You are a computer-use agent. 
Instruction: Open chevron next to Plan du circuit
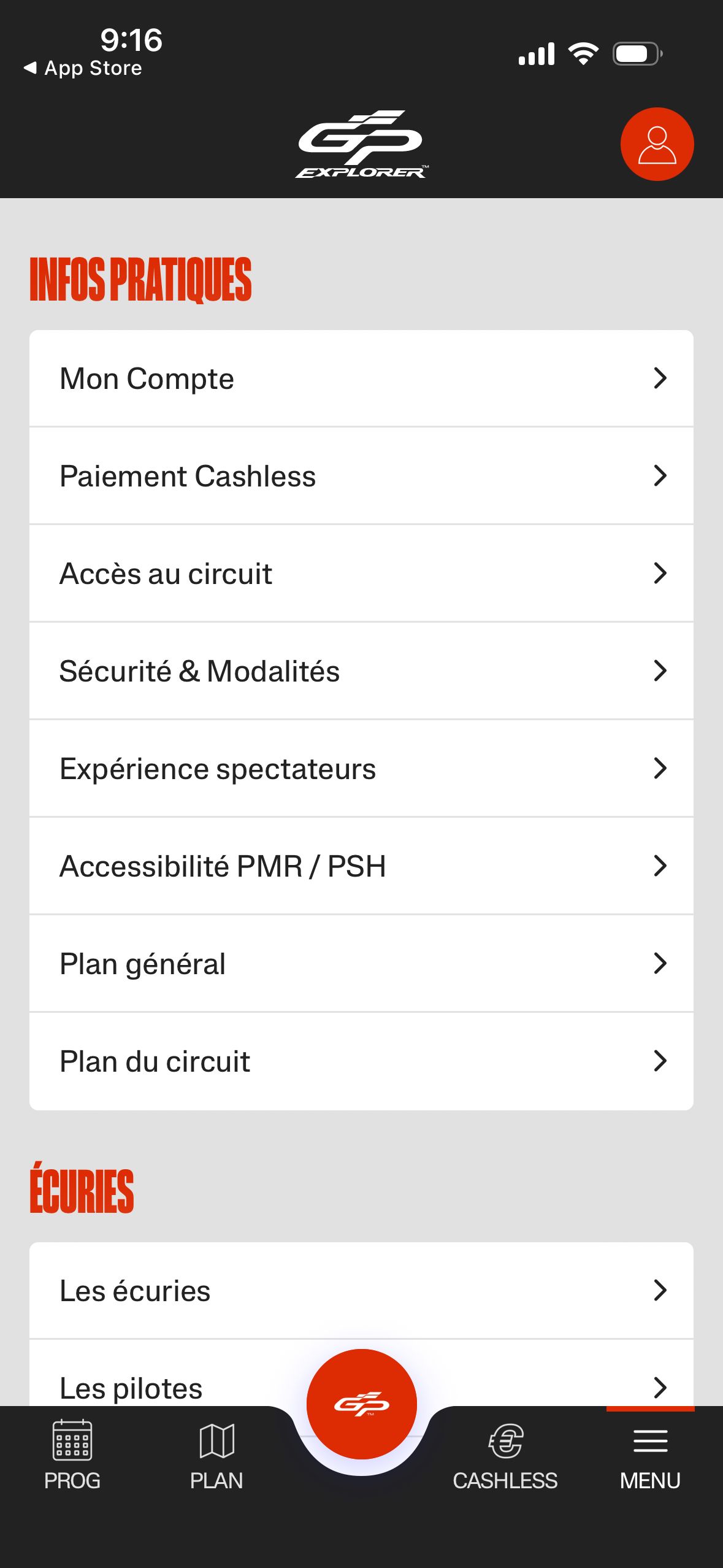point(660,1061)
